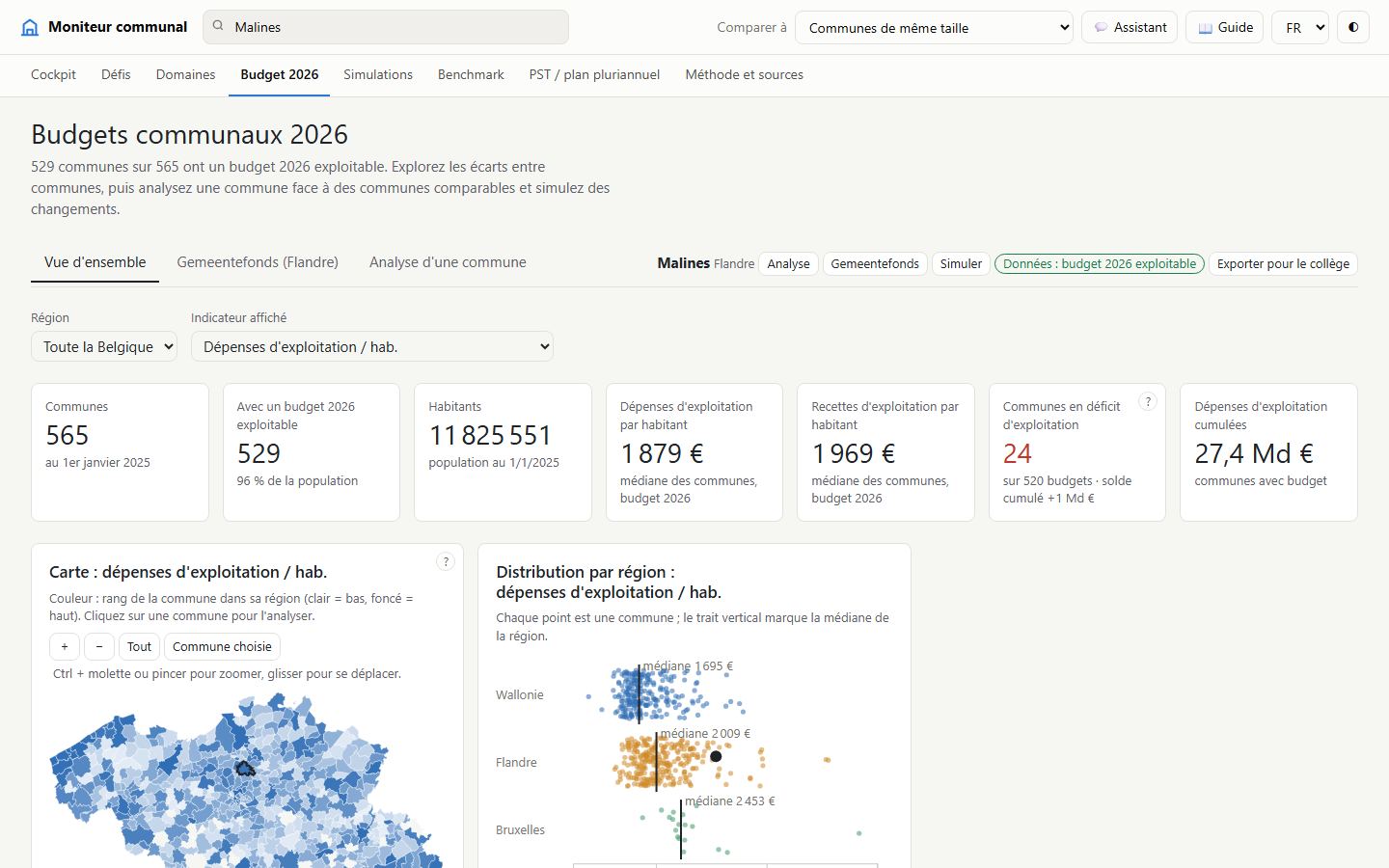Click the Analyse pill button for Malines
The height and width of the screenshot is (868, 1389).
[x=789, y=263]
